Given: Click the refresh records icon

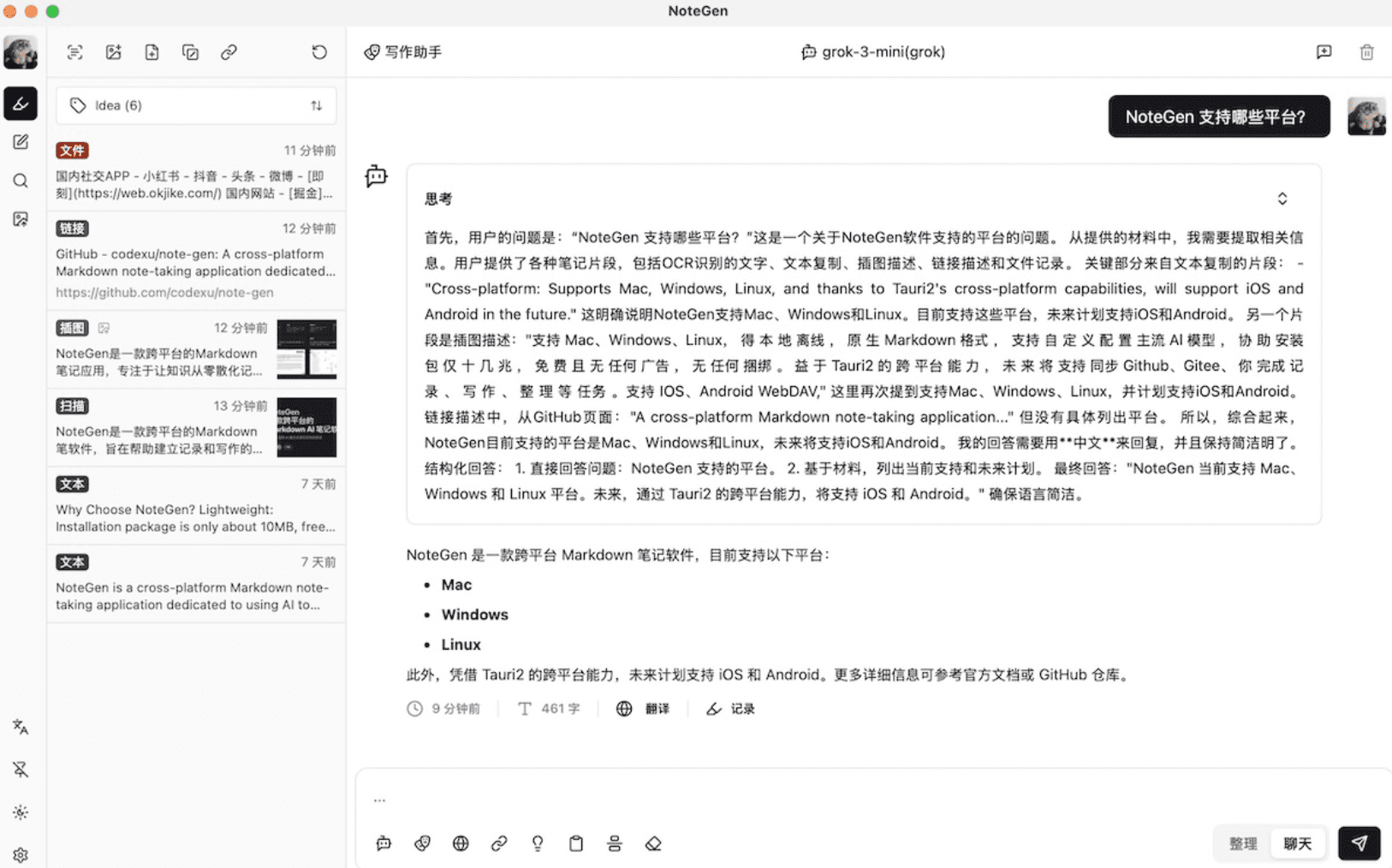Looking at the screenshot, I should tap(319, 52).
